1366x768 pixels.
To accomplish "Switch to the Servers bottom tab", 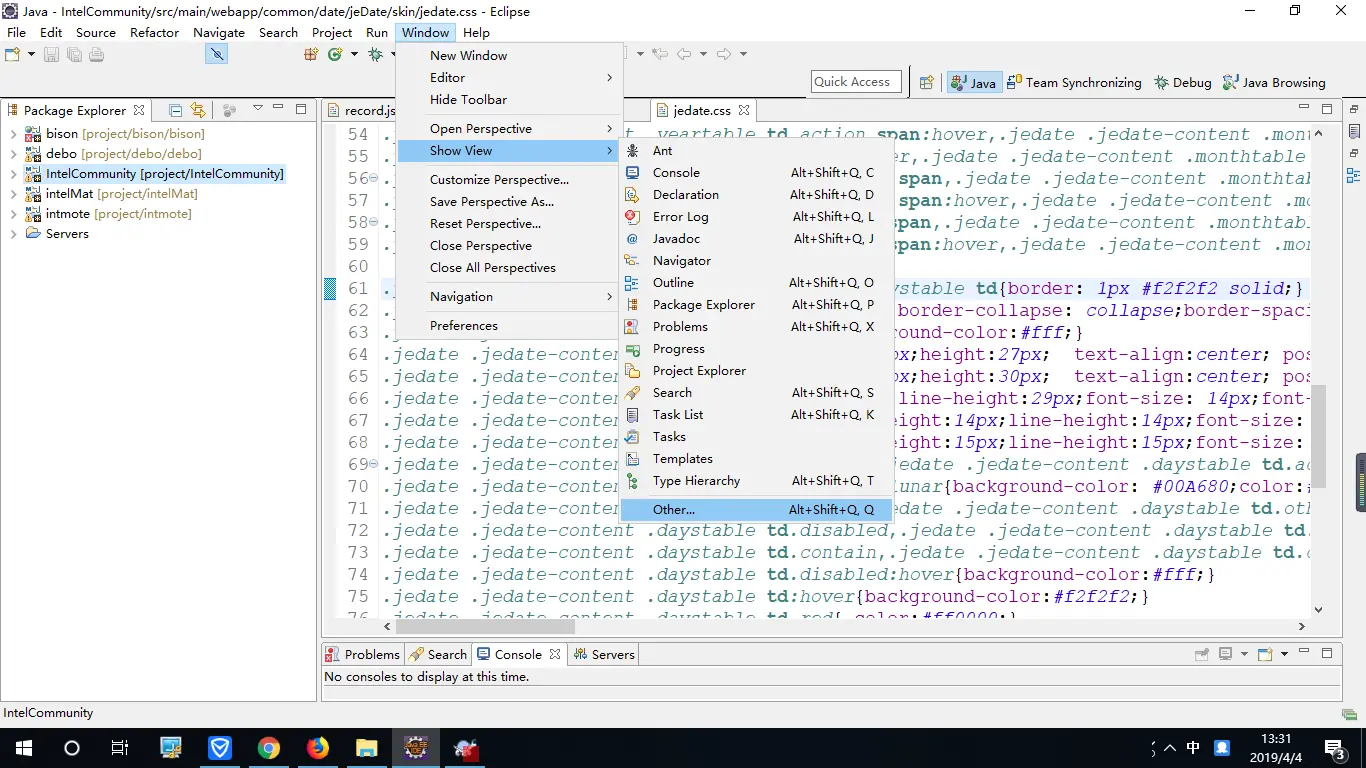I will [603, 654].
